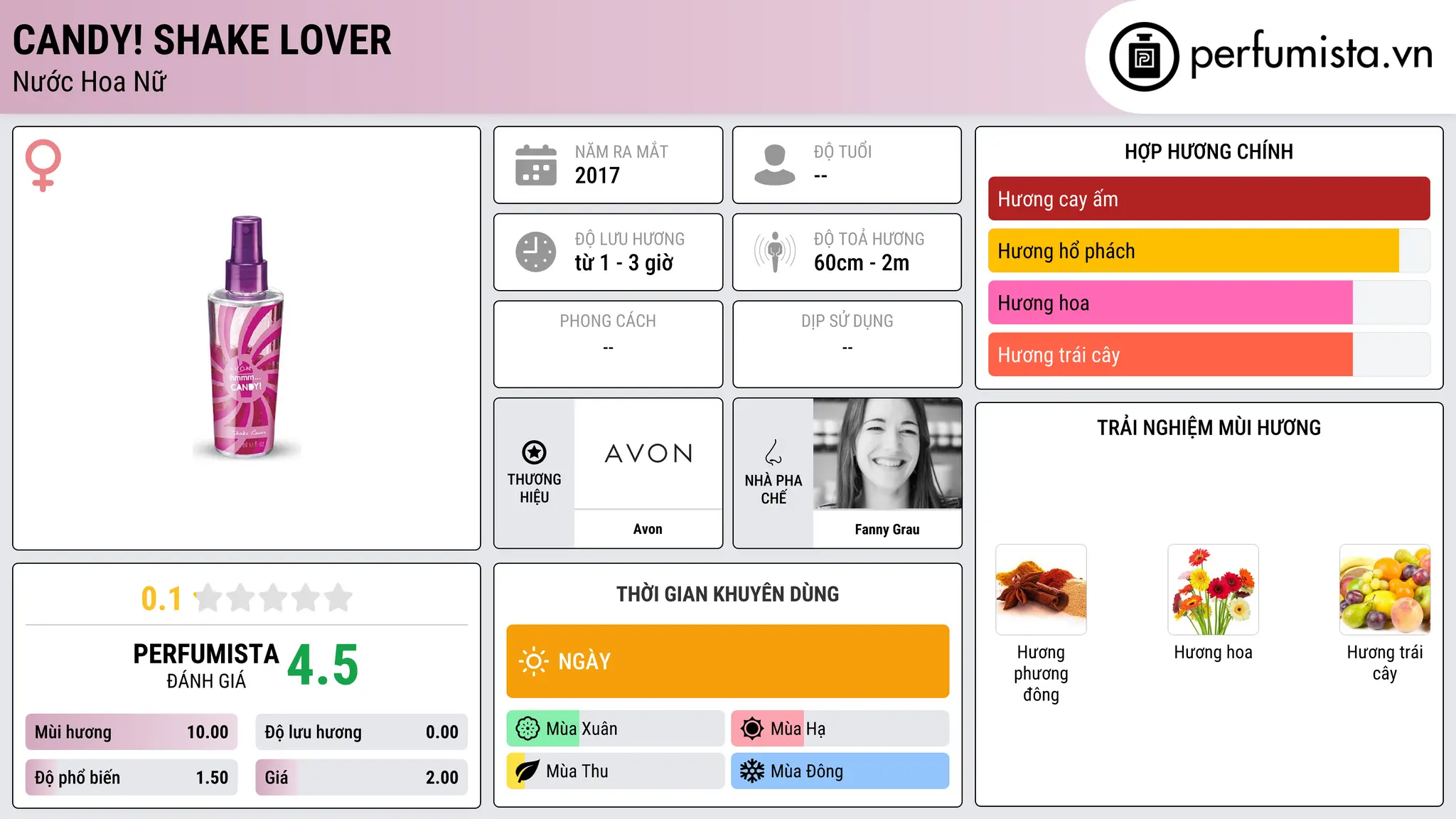
Task: Click the leaf icon for Mùa Thu
Action: coord(528,771)
